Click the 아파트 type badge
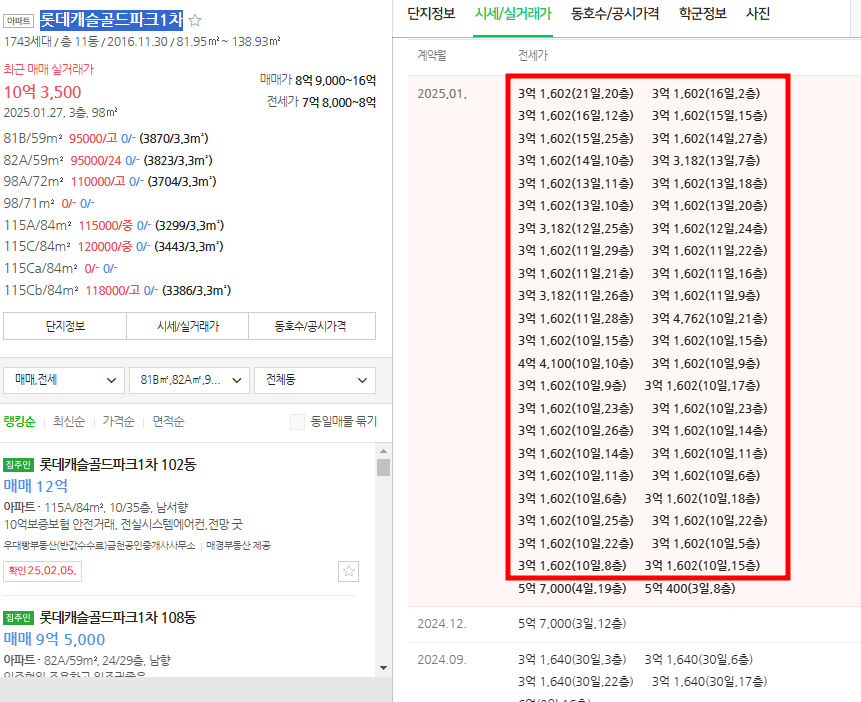This screenshot has width=861, height=702. [19, 21]
